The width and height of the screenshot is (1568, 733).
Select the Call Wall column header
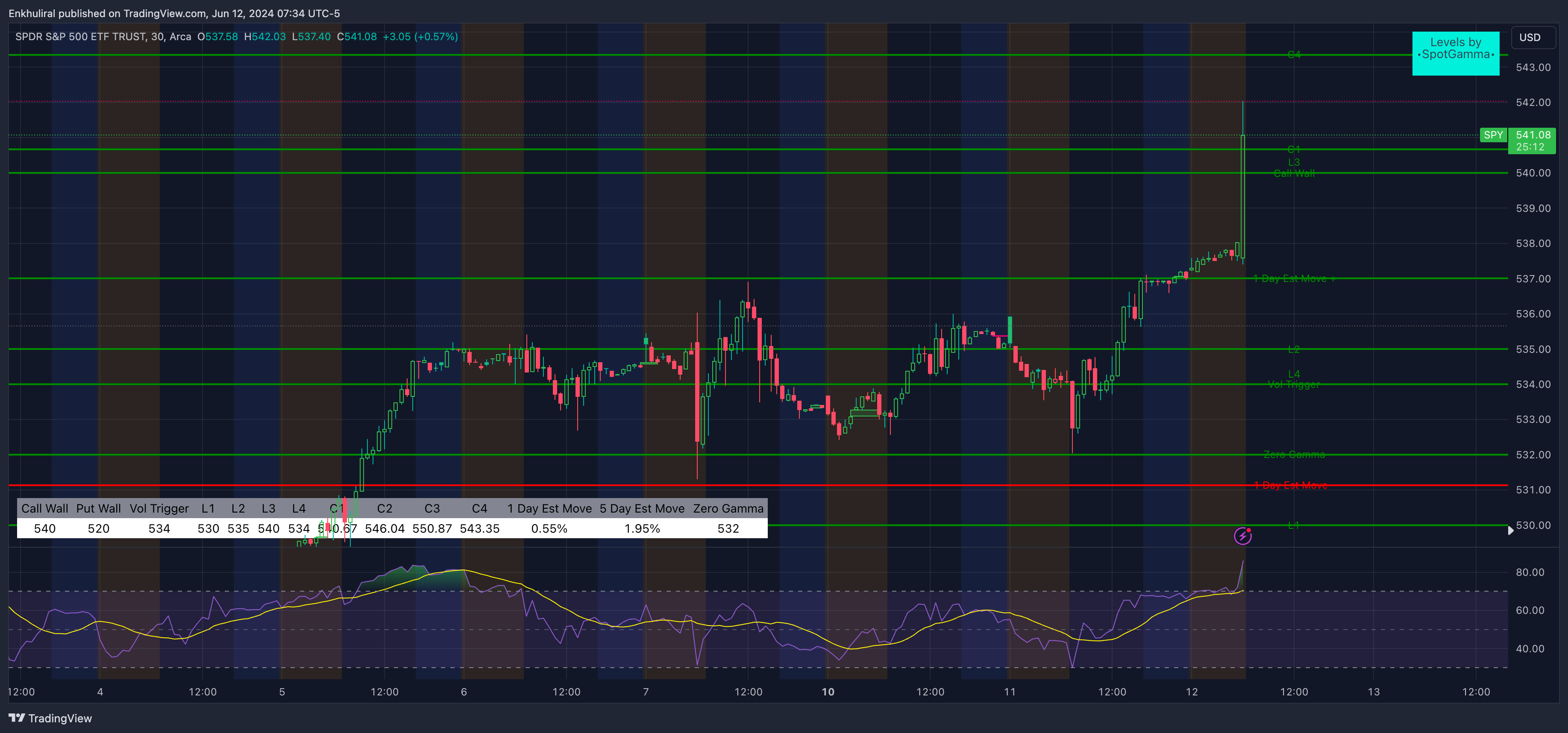[44, 508]
